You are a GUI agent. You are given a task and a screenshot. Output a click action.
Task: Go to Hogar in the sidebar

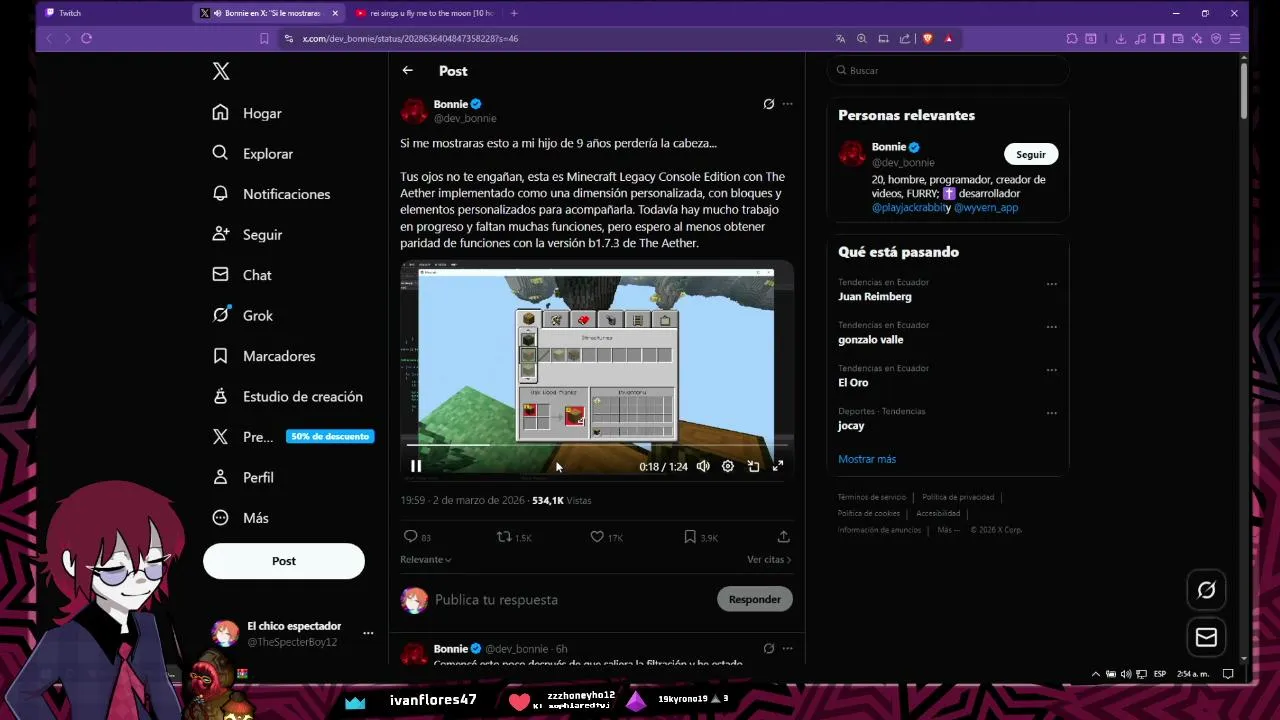tap(247, 113)
